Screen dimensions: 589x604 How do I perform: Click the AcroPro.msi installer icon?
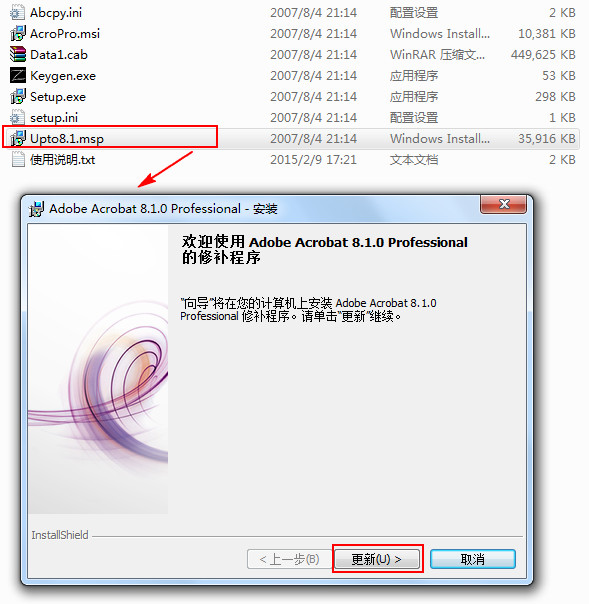[x=18, y=34]
